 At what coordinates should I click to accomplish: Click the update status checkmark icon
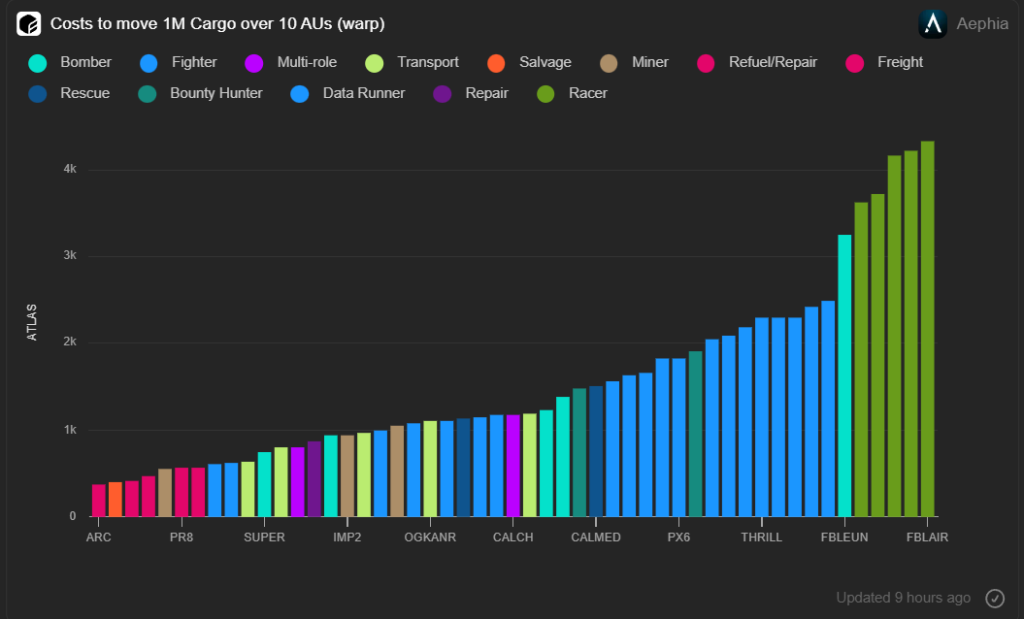[995, 598]
